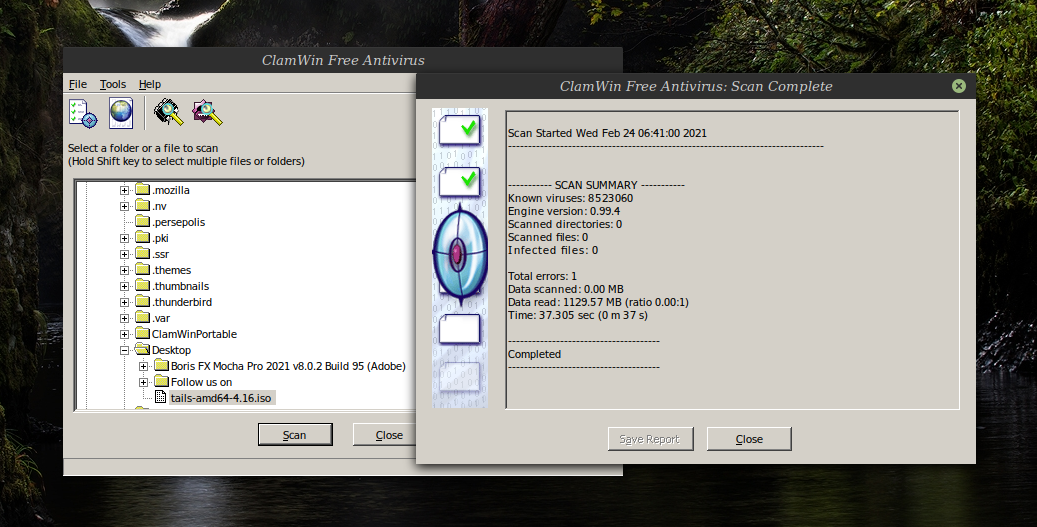
Task: Click the .thumbnails folder icon
Action: click(x=143, y=286)
